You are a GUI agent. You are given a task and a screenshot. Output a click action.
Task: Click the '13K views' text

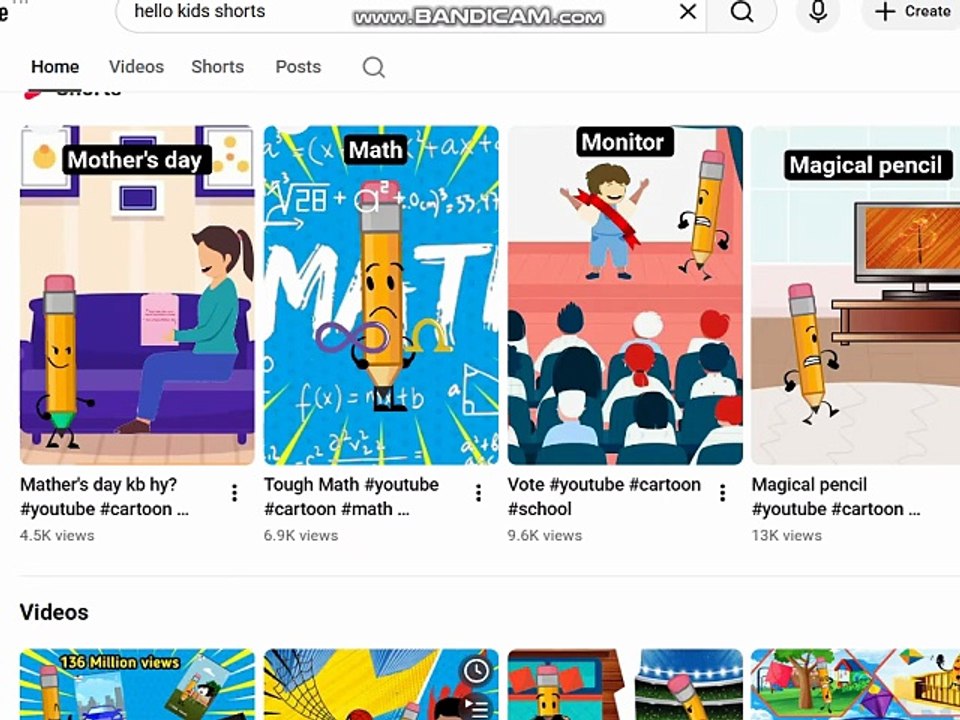click(787, 536)
